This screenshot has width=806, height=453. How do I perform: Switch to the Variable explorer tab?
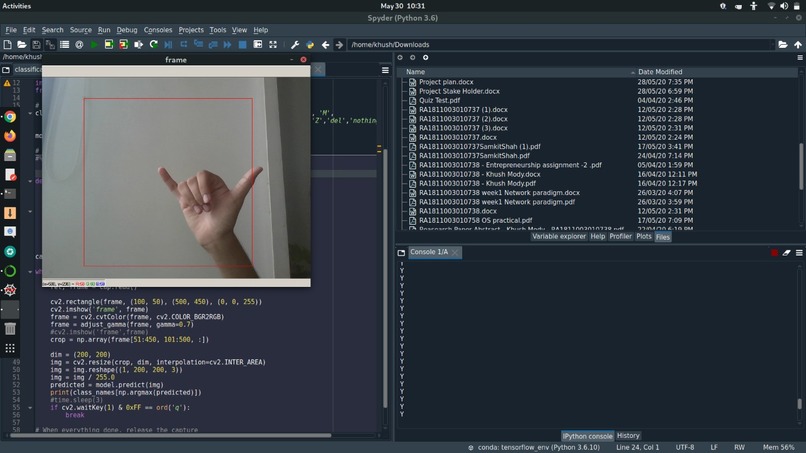559,237
